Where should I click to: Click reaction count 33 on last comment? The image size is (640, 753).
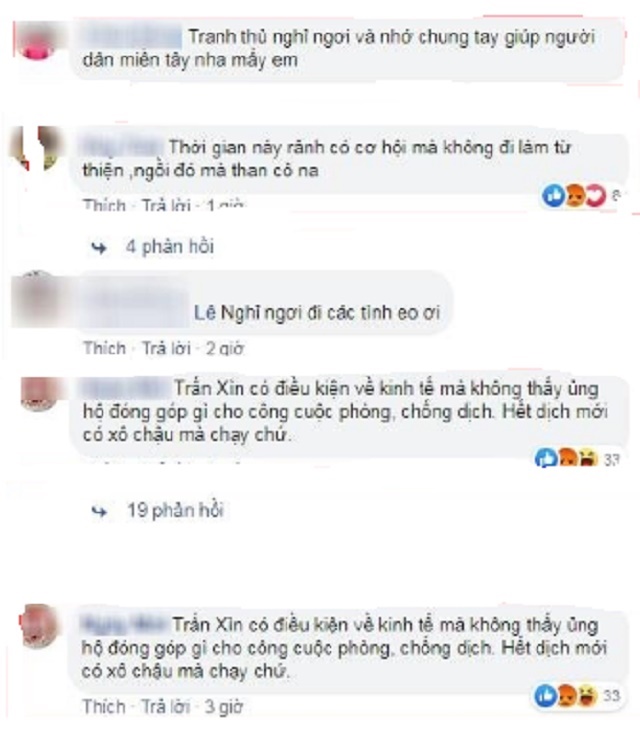(x=611, y=696)
